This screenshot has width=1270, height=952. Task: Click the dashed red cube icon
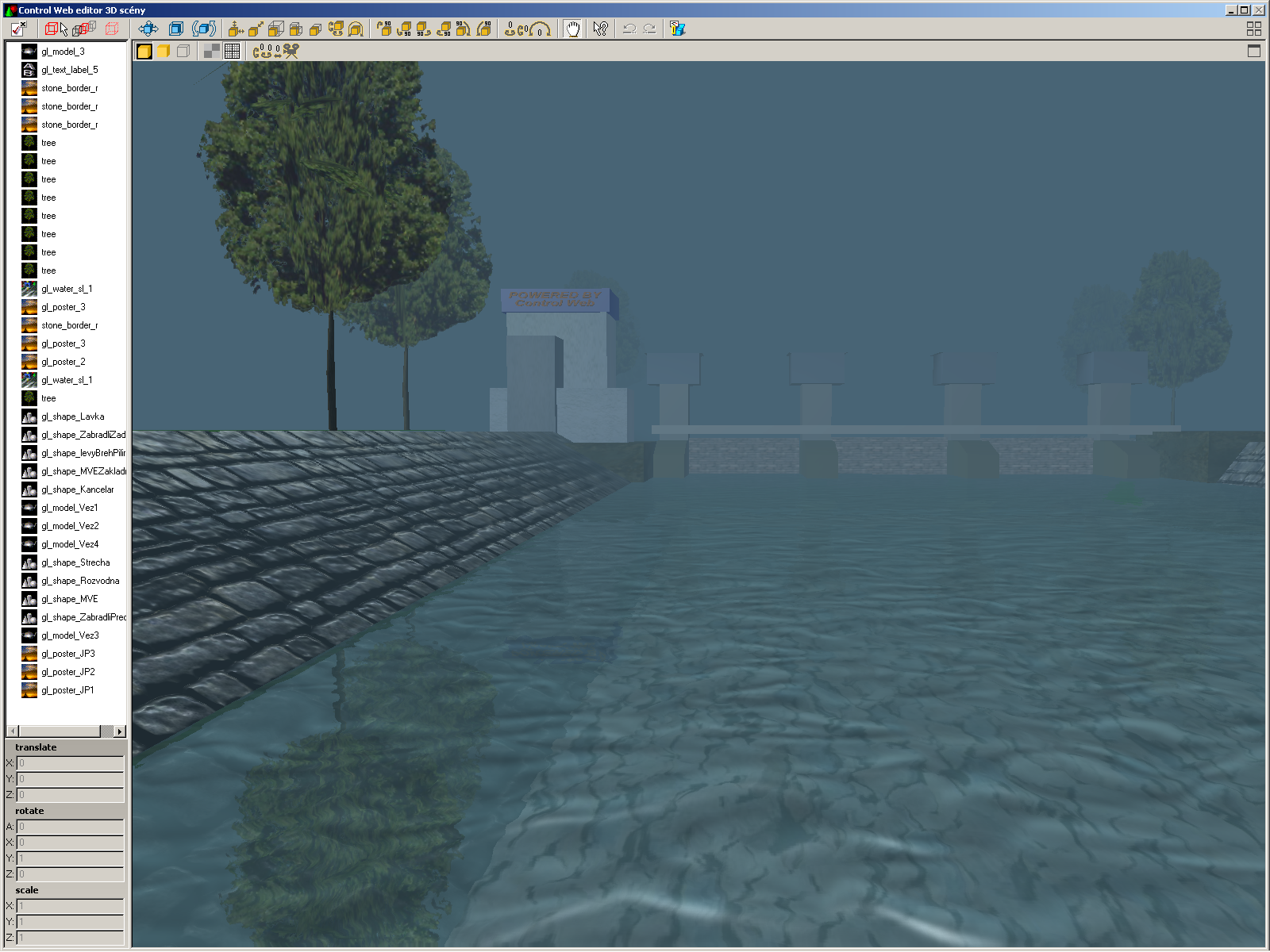point(112,29)
